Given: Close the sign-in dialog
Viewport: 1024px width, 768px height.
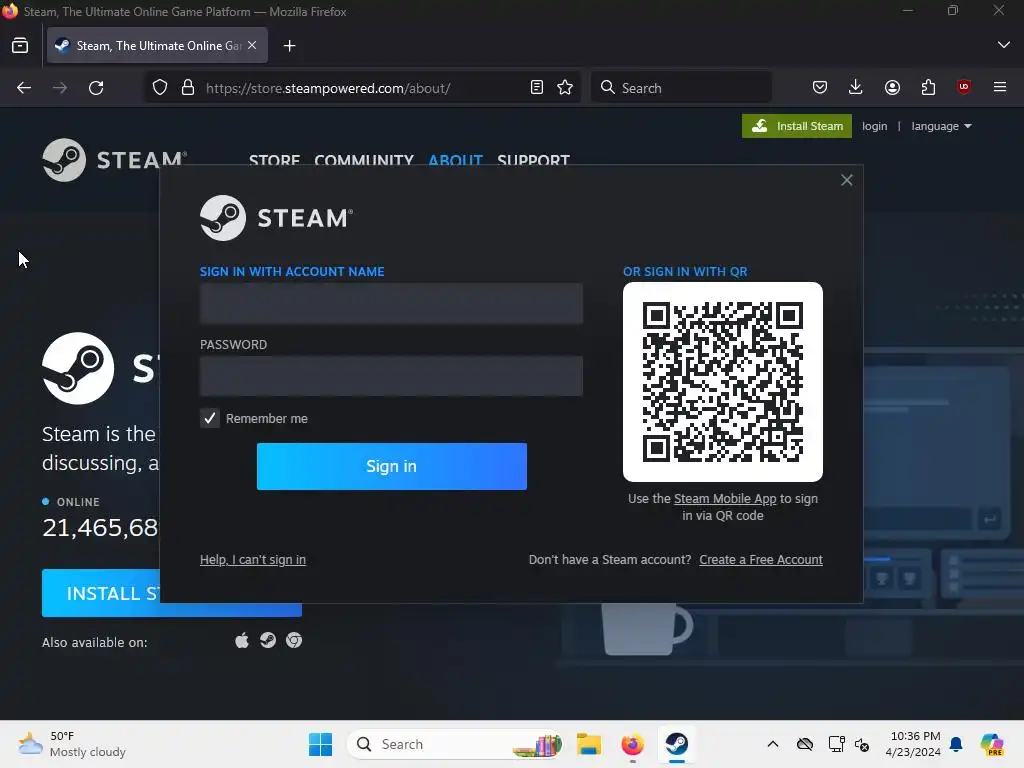Looking at the screenshot, I should tap(846, 180).
